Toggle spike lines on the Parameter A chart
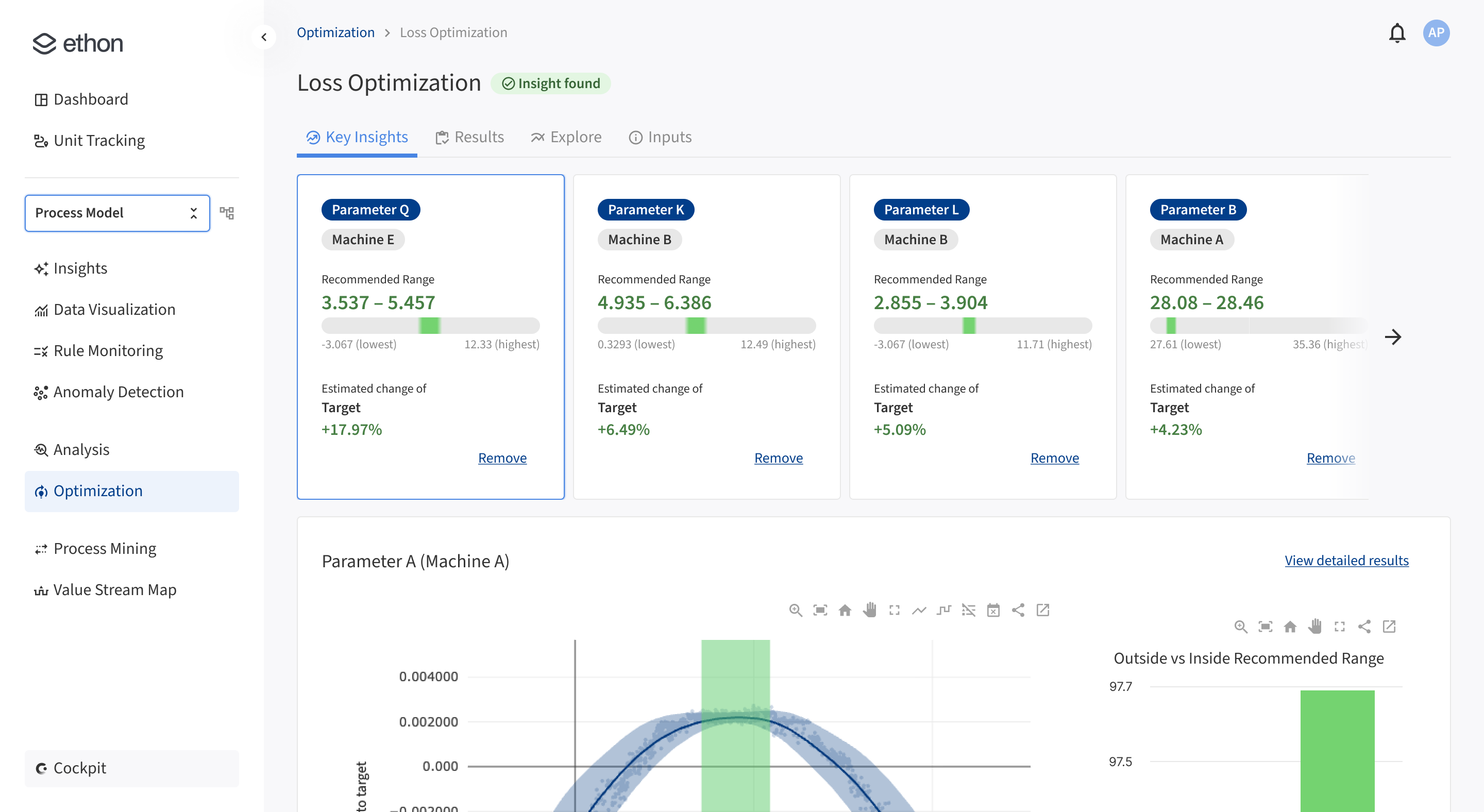Screen dimensions: 1484x812 tap(968, 610)
